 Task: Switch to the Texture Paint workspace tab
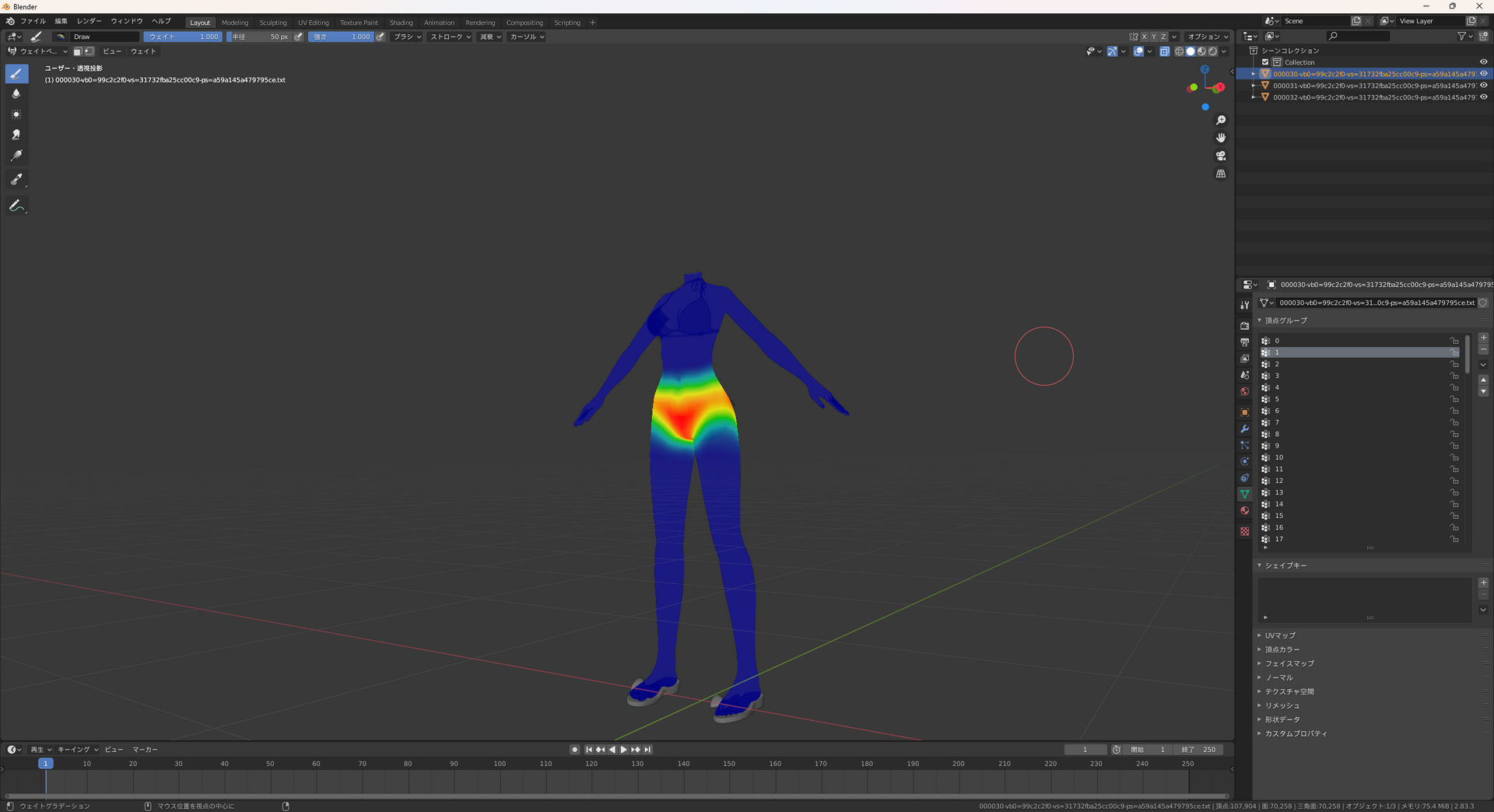click(x=359, y=23)
